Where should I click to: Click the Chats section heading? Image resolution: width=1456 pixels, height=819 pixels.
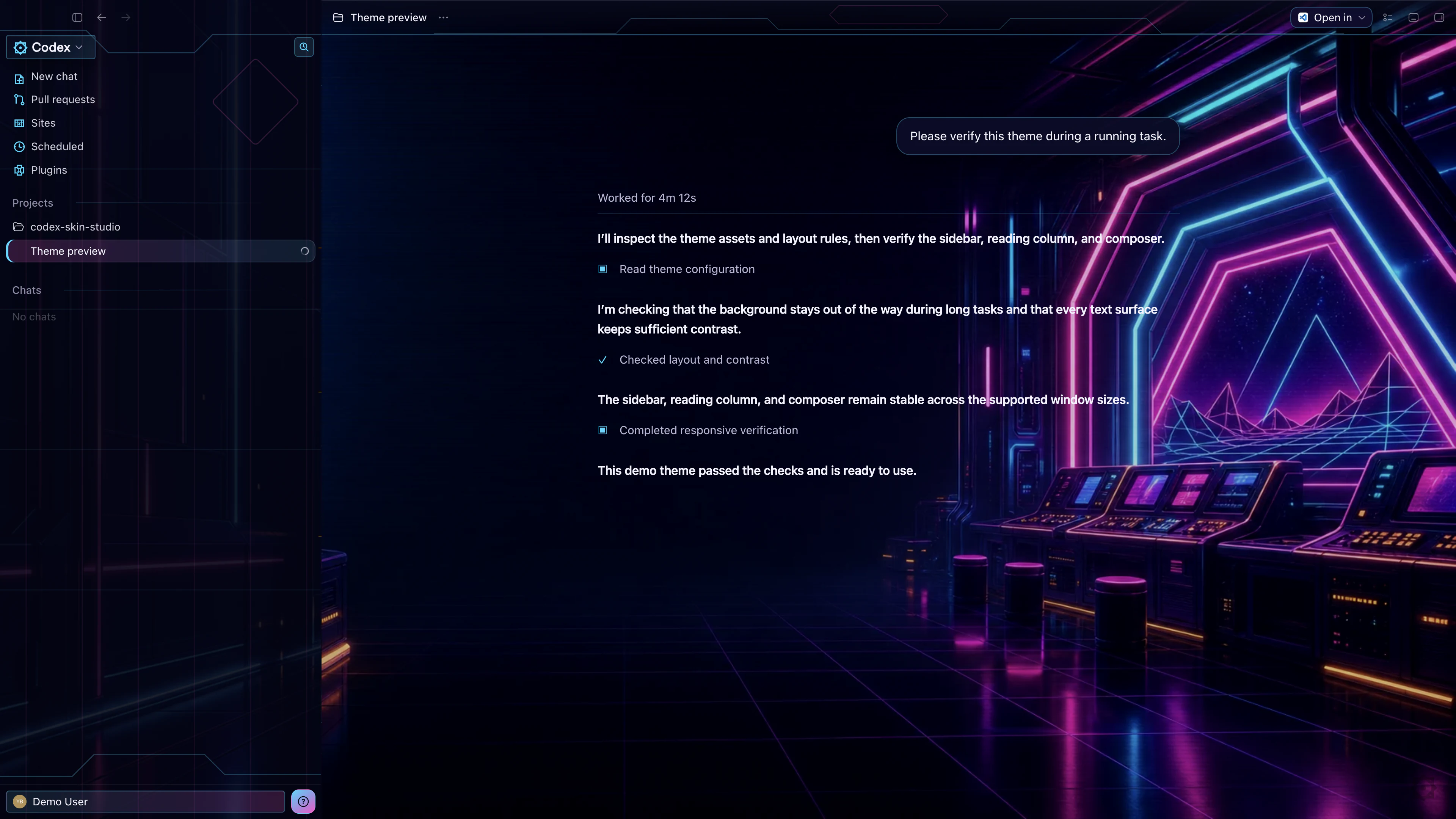pos(27,290)
